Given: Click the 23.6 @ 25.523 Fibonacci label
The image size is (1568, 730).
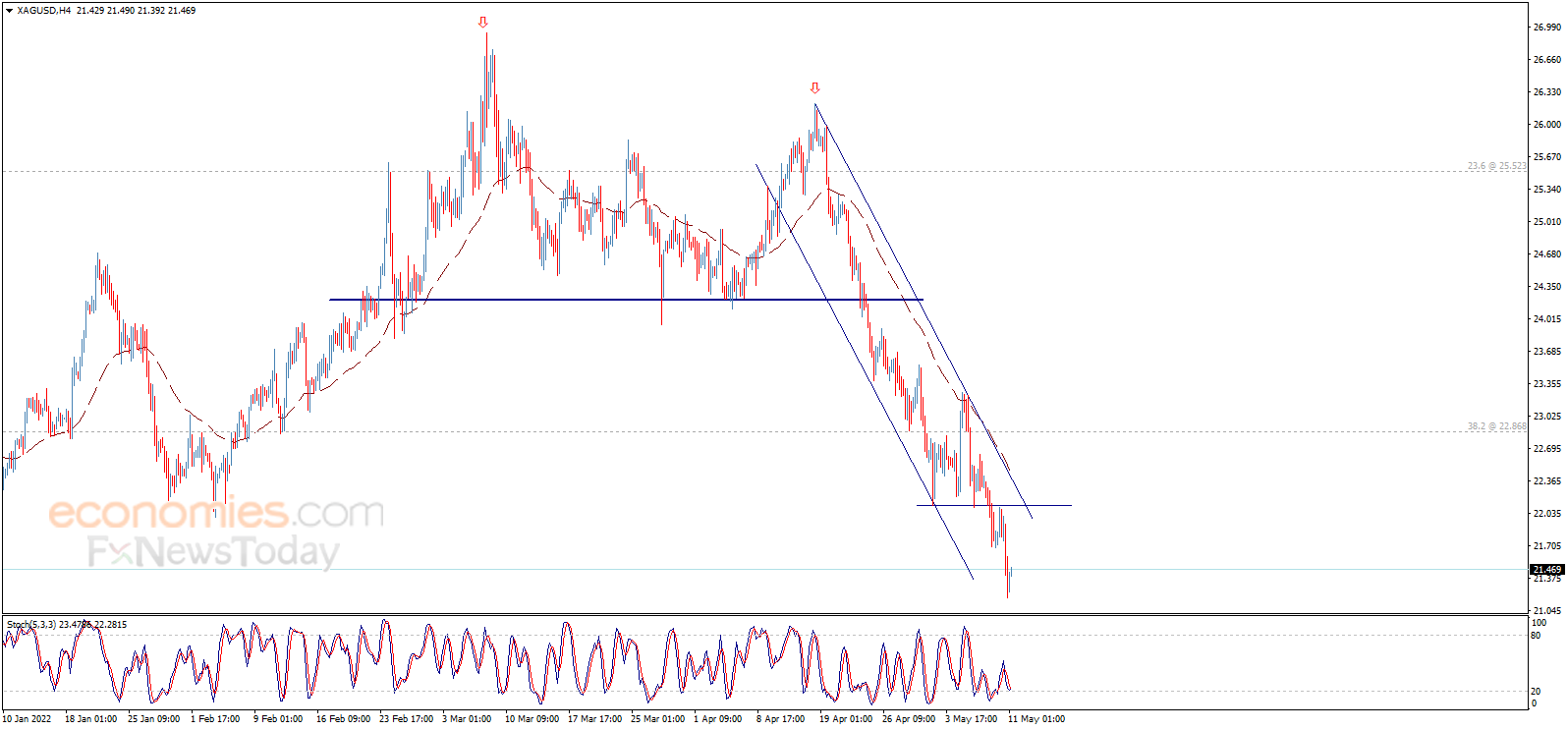Looking at the screenshot, I should click(x=1496, y=166).
